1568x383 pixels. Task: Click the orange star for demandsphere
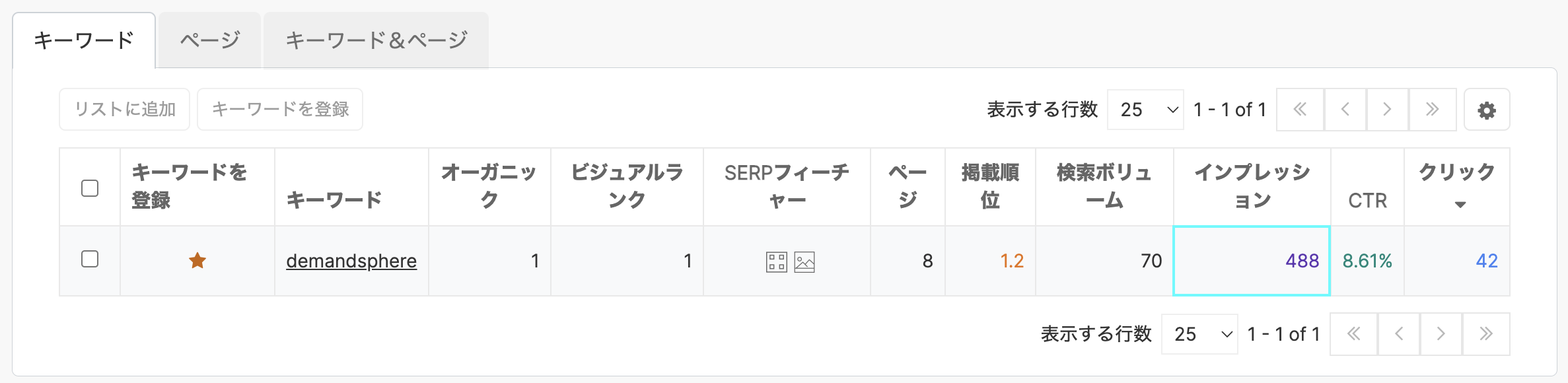pos(197,261)
